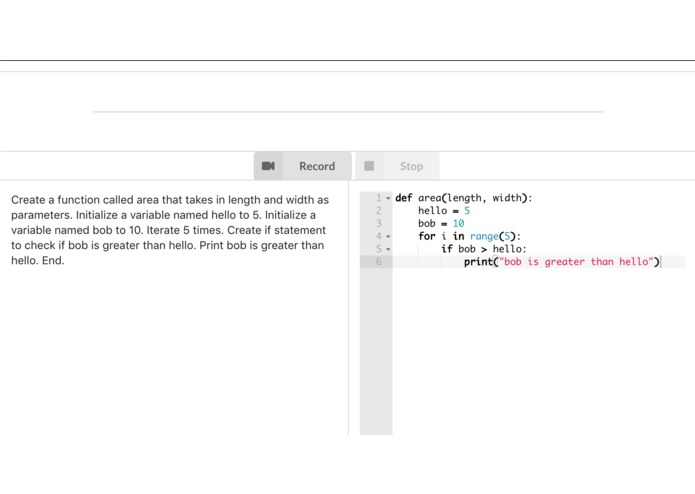Click the instruction paragraph starting 'Create a function'

(170, 230)
